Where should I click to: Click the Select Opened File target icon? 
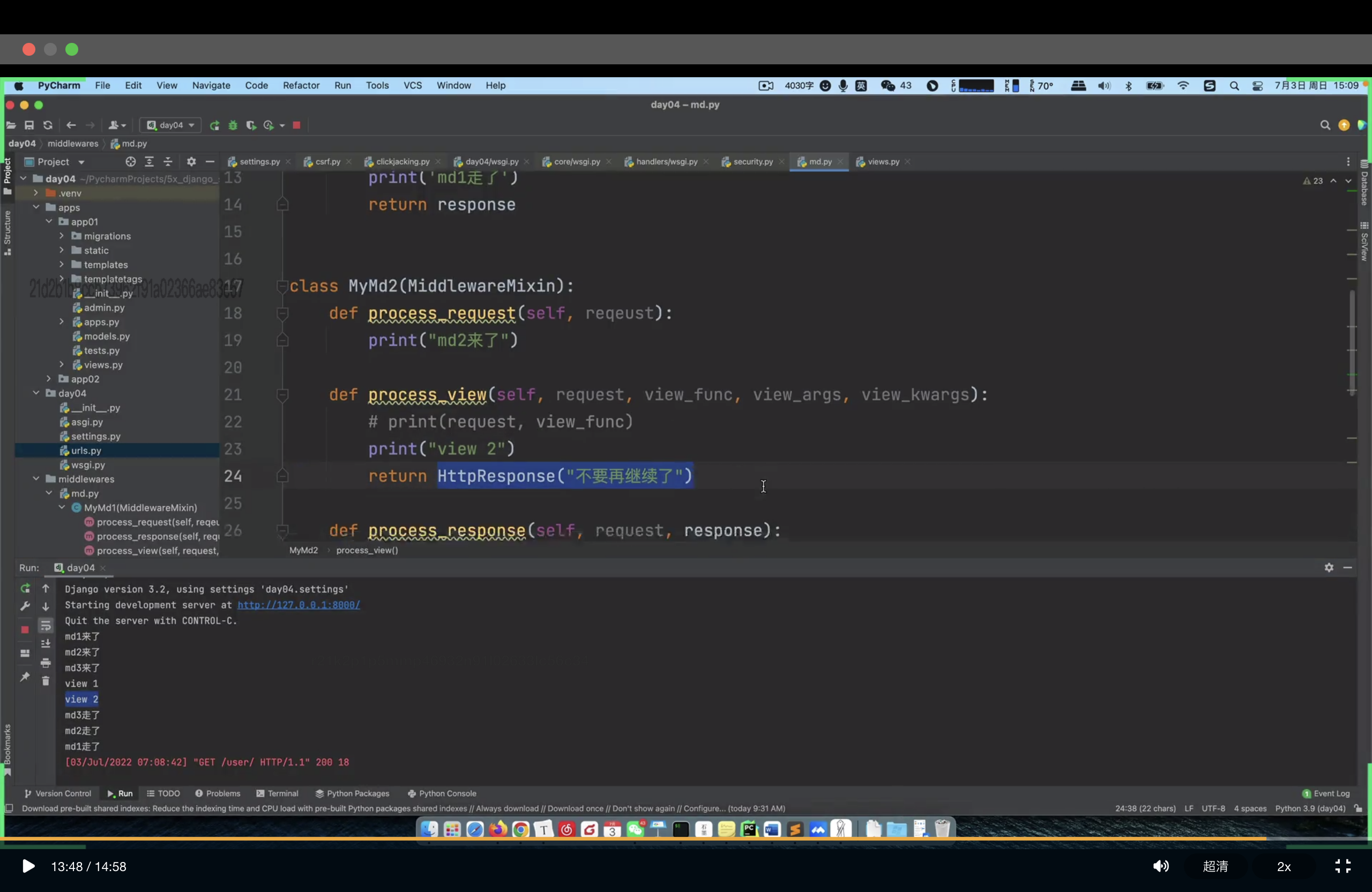[x=131, y=162]
